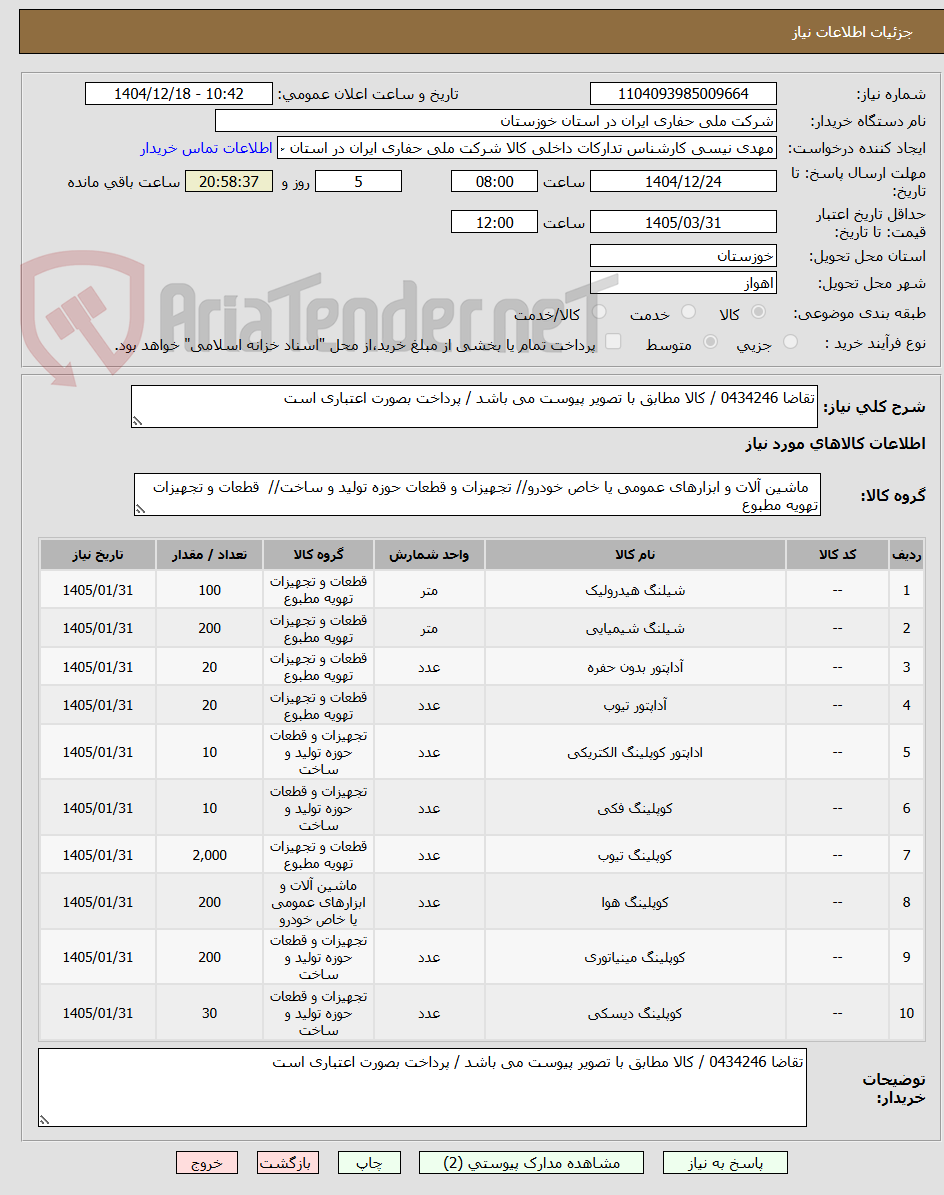Select the کالا radio button
944x1195 pixels.
[x=758, y=312]
